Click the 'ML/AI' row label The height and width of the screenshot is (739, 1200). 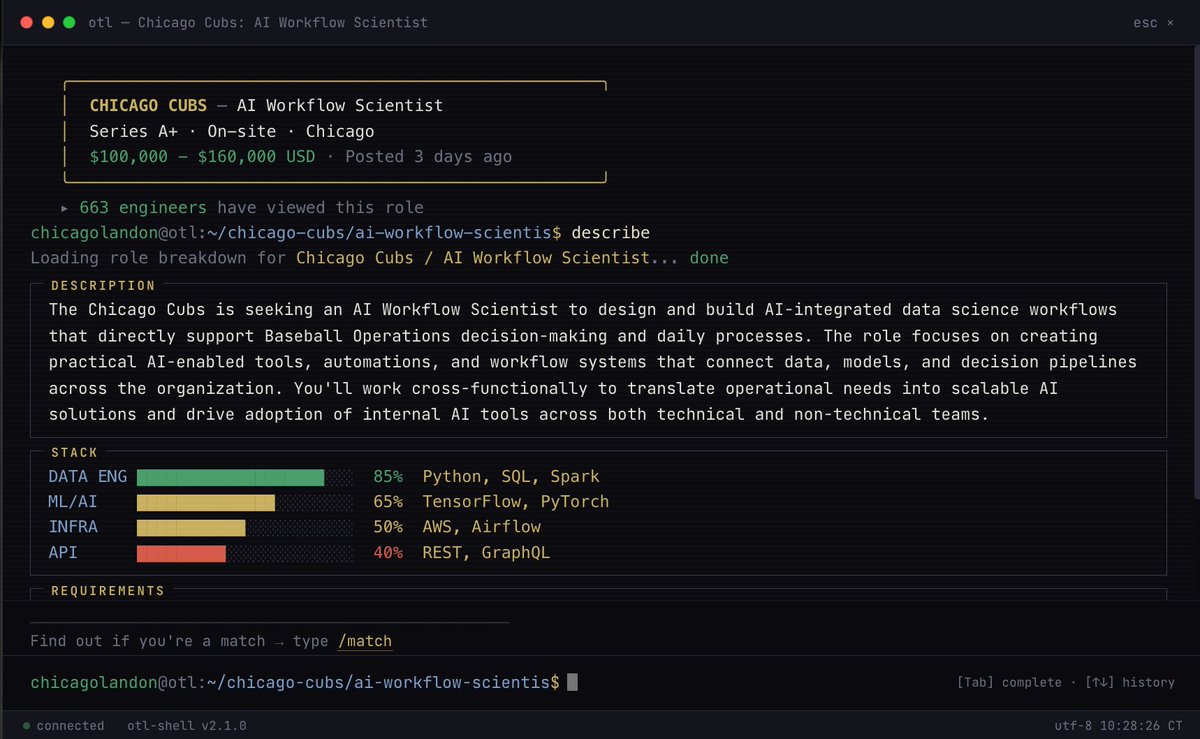coord(73,502)
